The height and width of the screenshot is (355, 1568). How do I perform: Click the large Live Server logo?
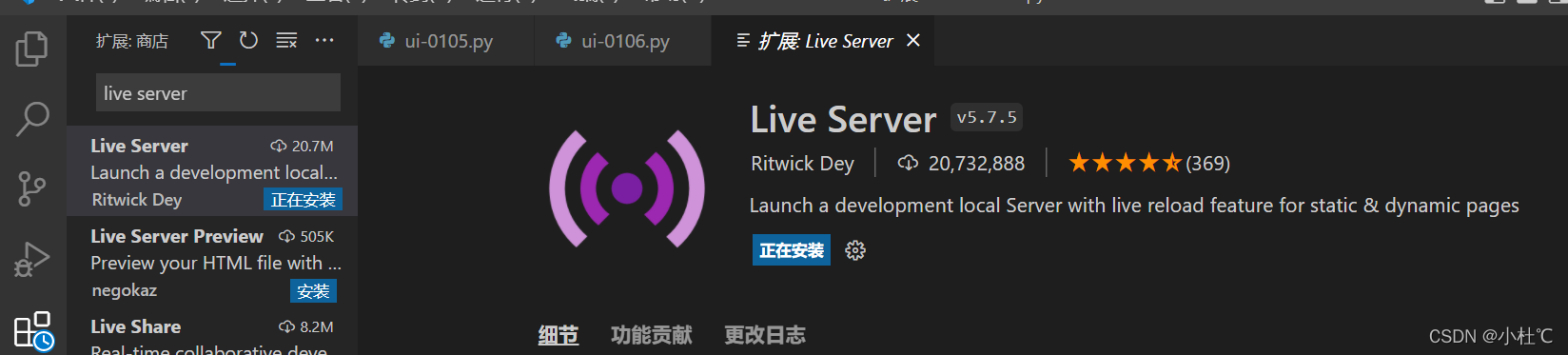[627, 188]
